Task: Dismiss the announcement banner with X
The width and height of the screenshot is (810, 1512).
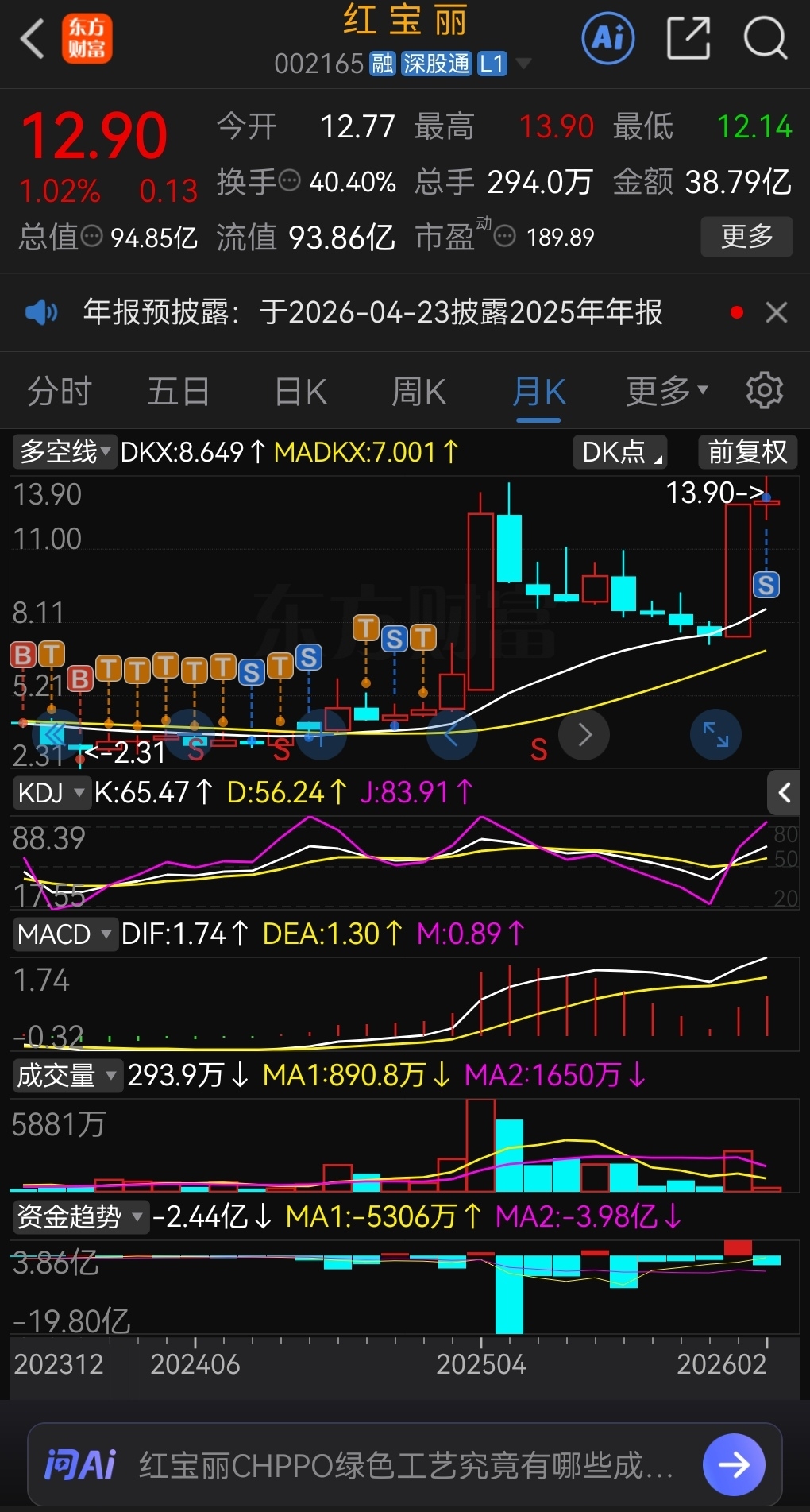Action: point(777,312)
